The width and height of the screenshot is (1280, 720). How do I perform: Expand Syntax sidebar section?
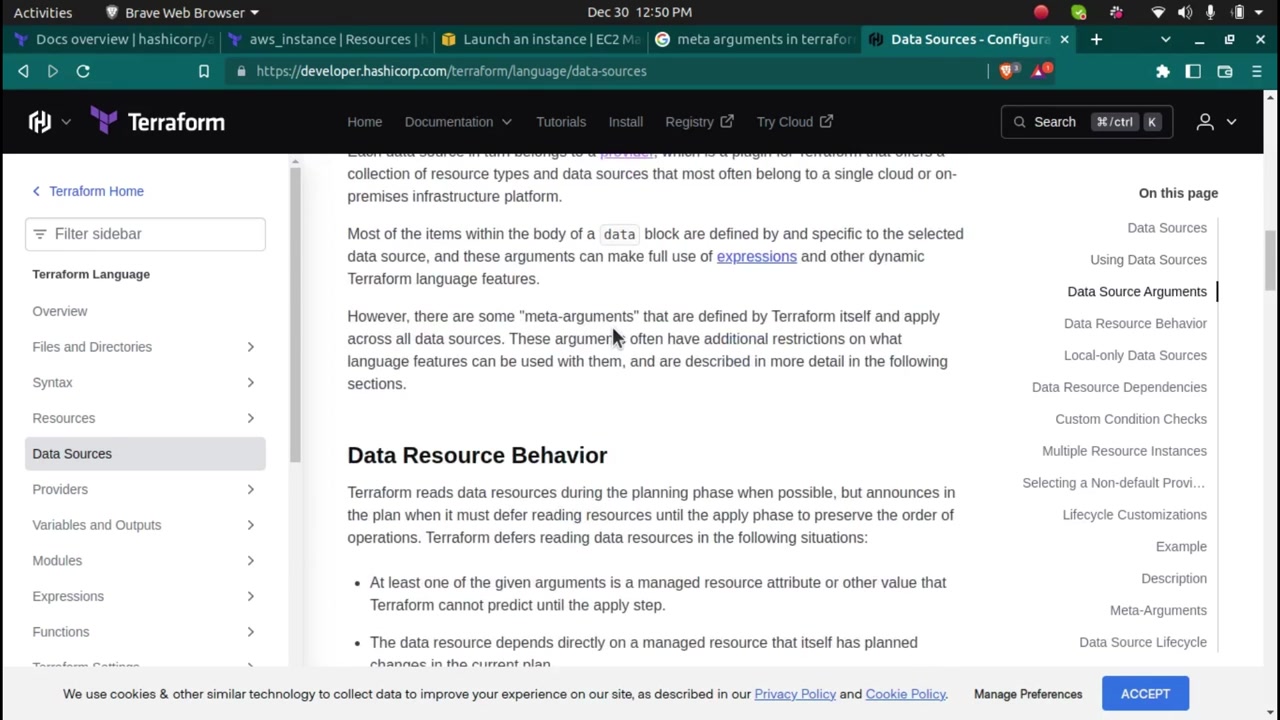tap(250, 382)
